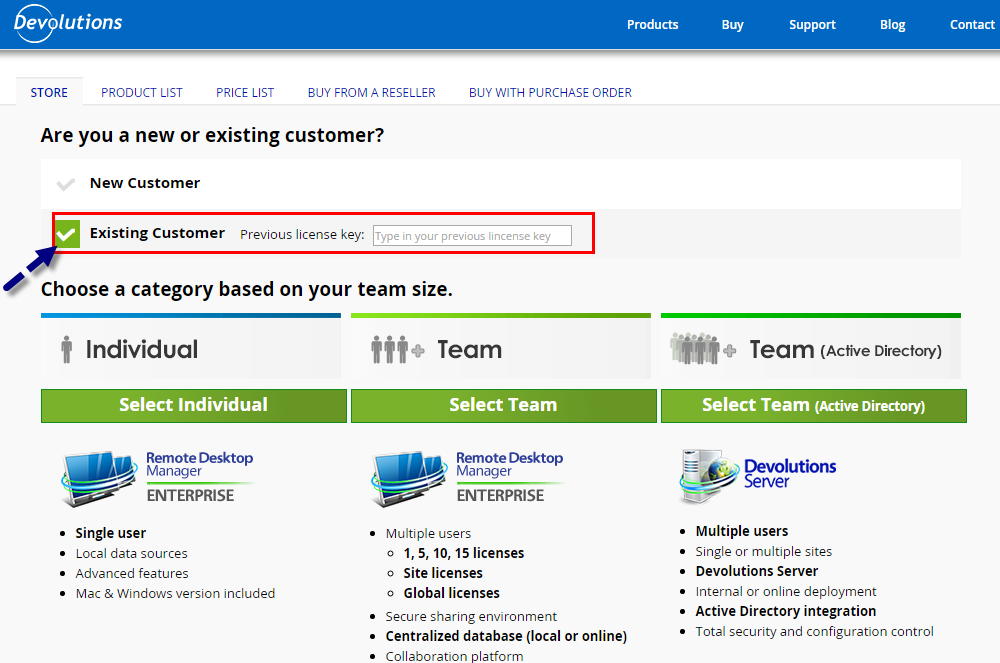Open the Products menu
Viewport: 1000px width, 663px height.
click(x=652, y=25)
